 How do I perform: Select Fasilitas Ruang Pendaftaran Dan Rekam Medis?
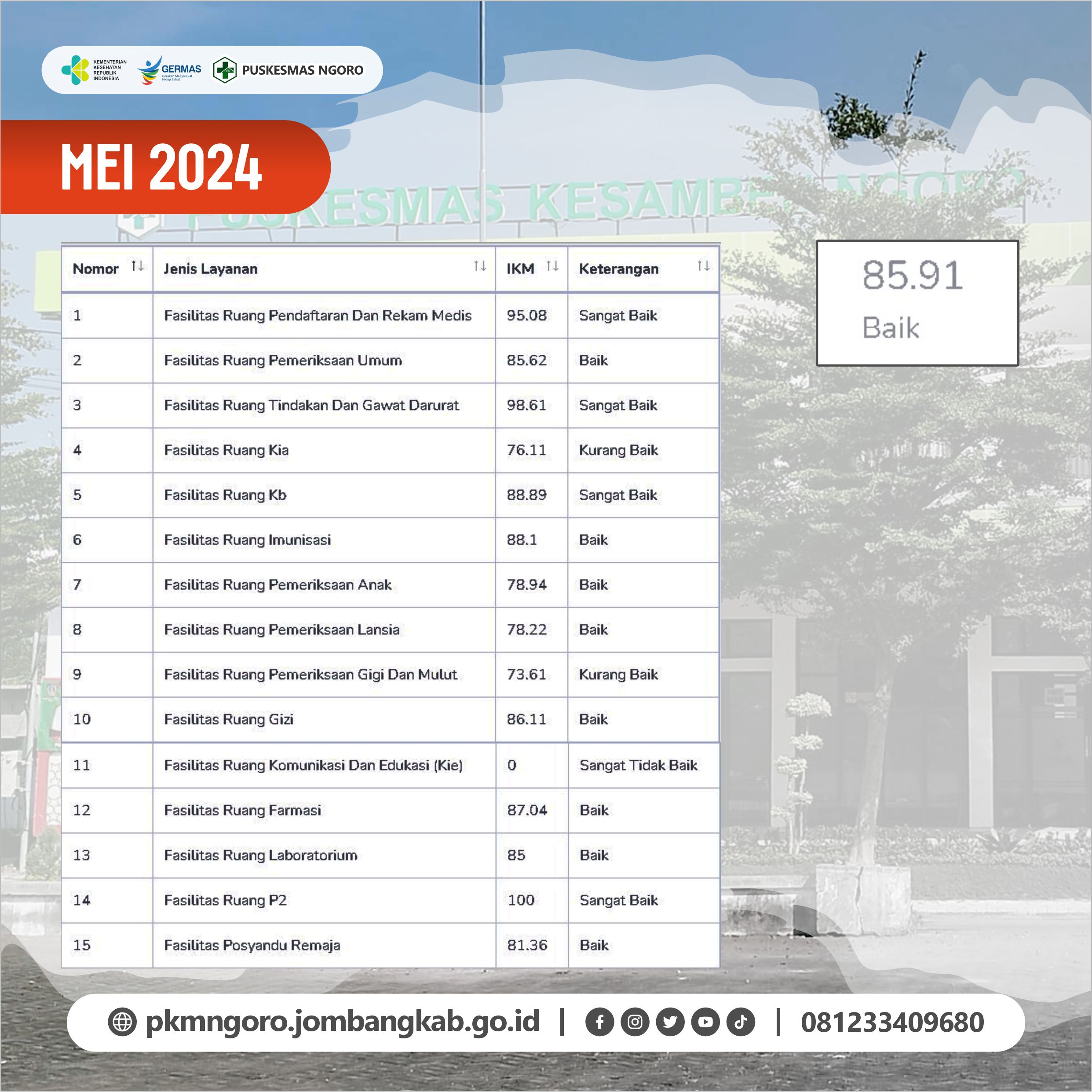317,315
